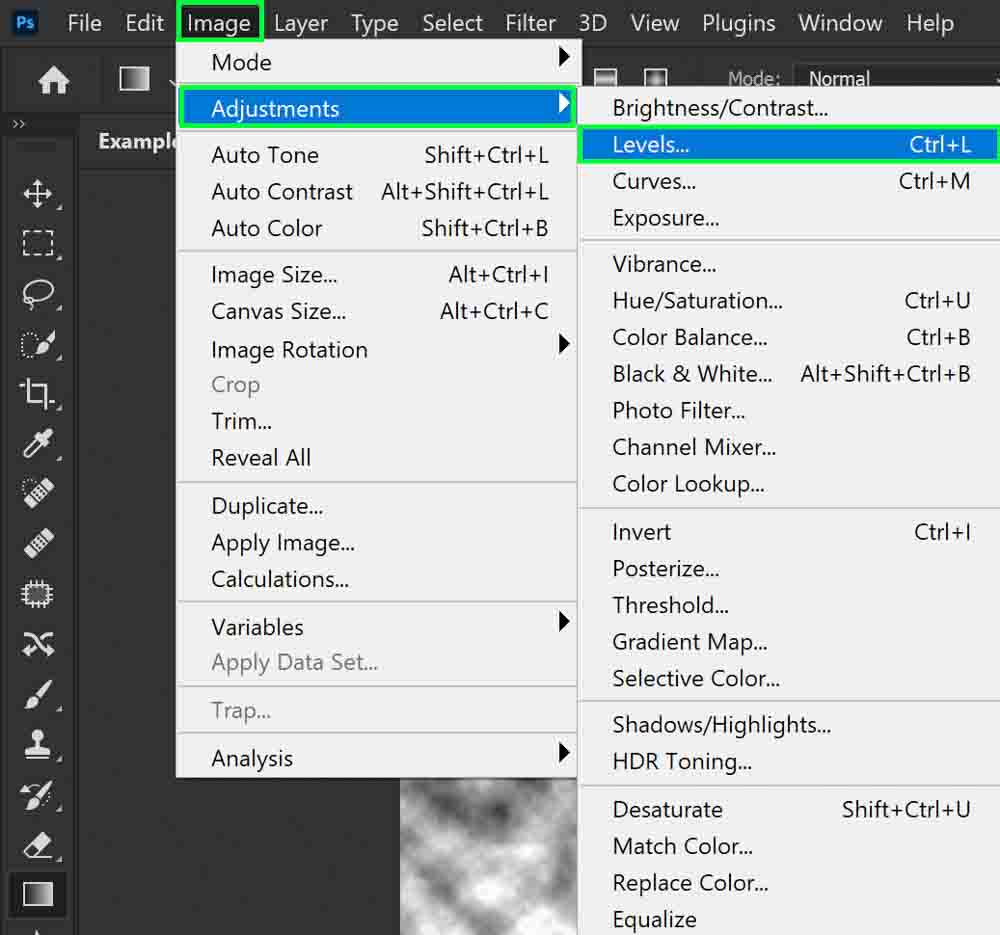Open the View menu
Screen dimensions: 1000x935
point(654,24)
